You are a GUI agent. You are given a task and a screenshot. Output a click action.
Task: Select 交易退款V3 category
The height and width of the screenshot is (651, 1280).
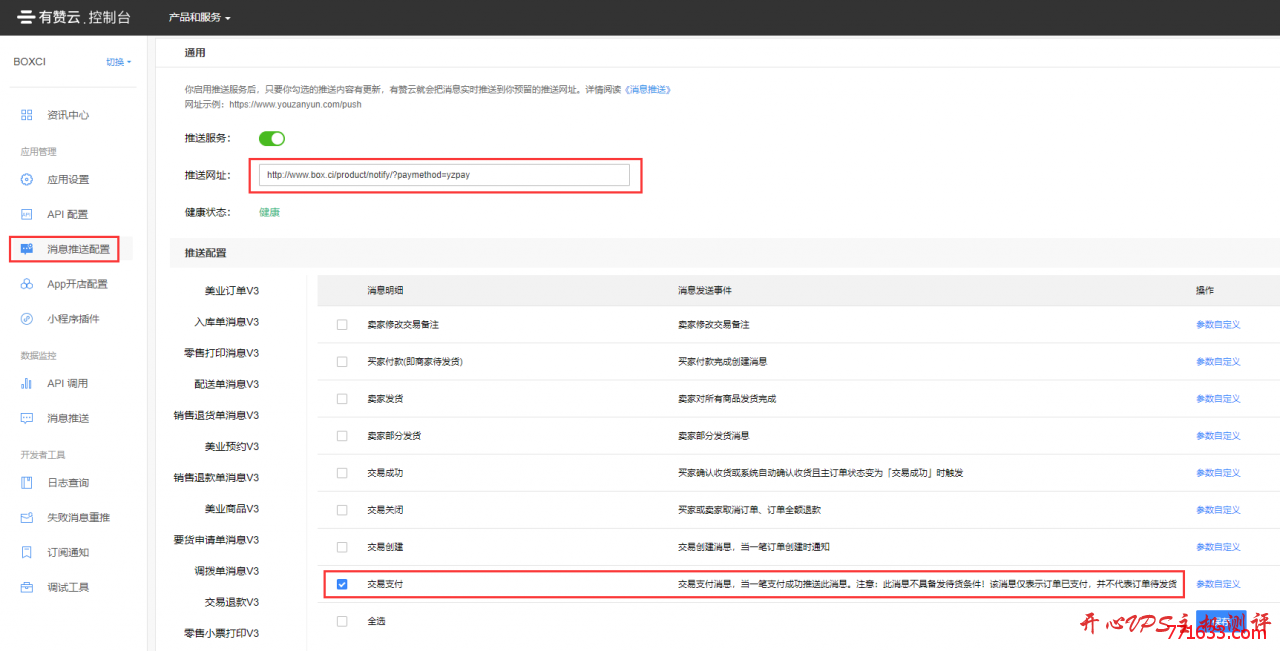231,601
